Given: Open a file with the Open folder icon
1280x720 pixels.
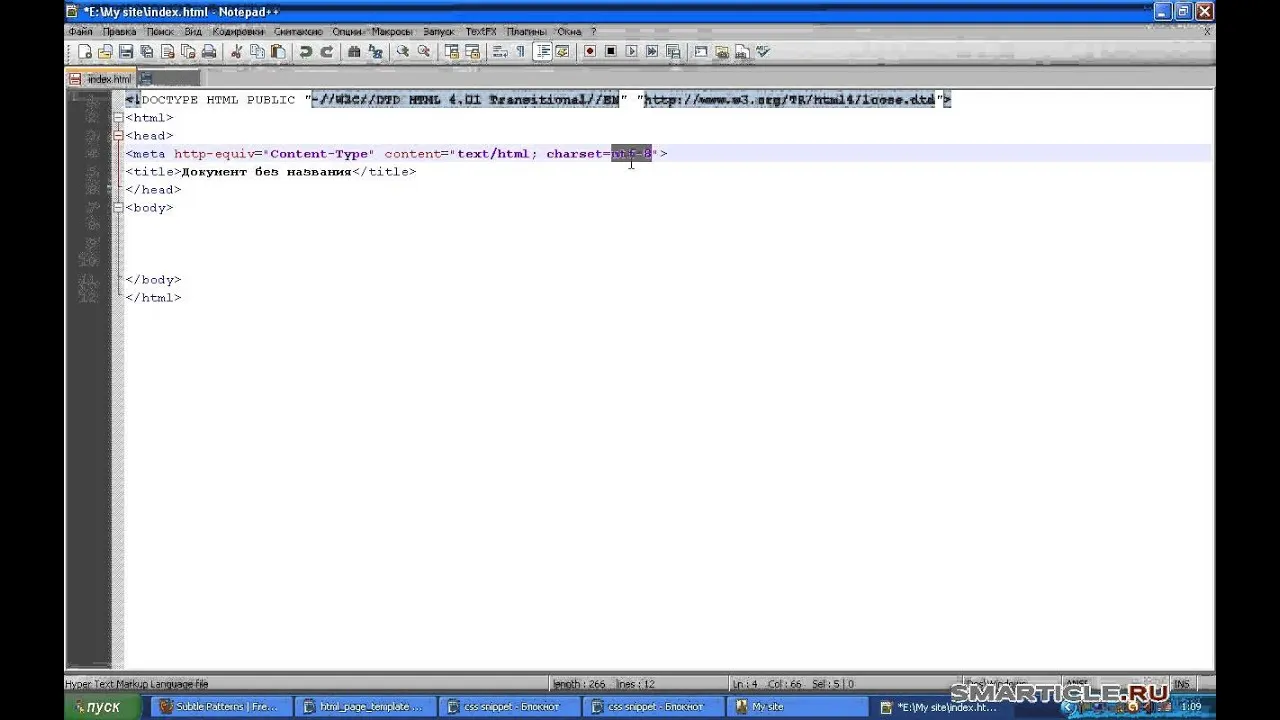Looking at the screenshot, I should [x=105, y=52].
